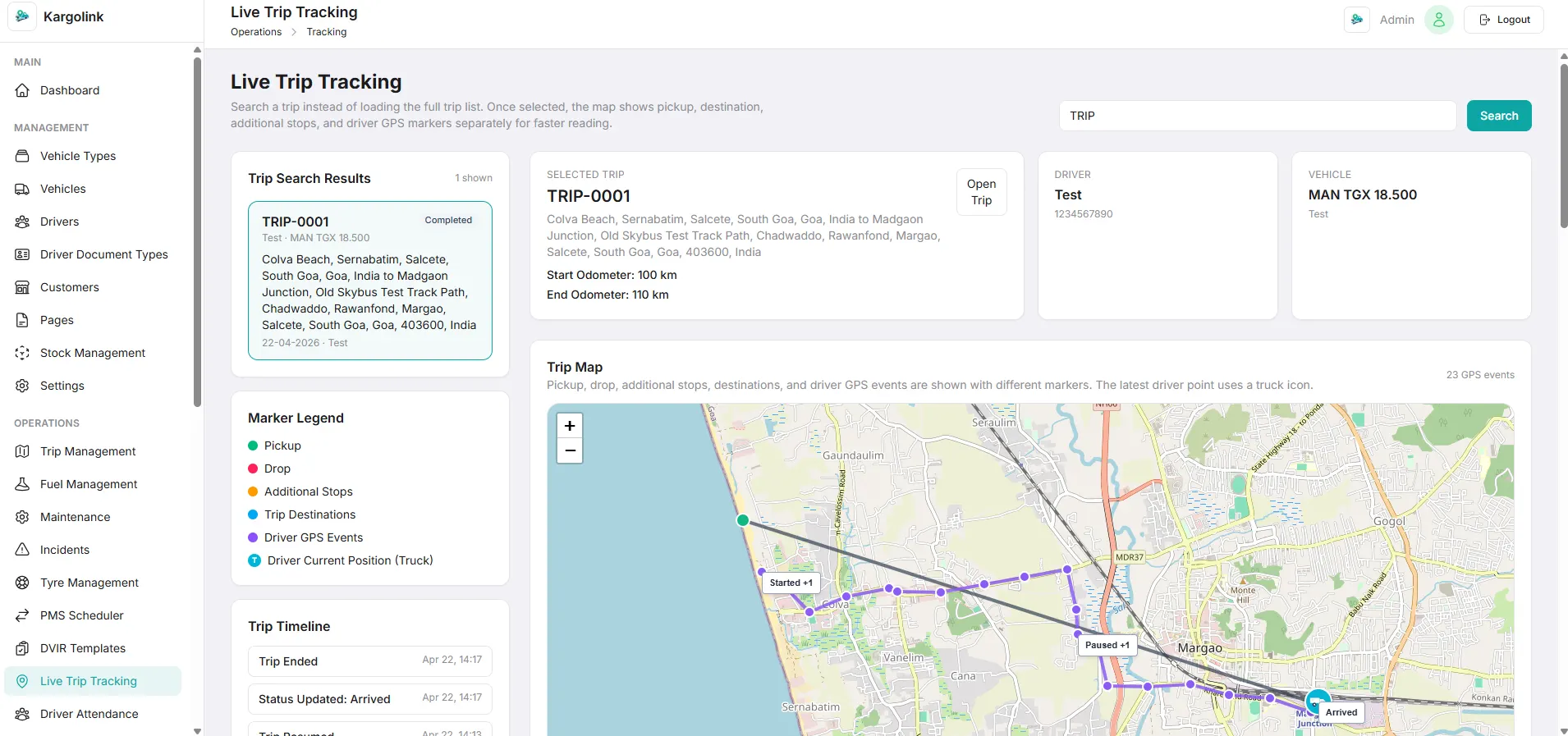Click the 'Arrived' map label
1568x736 pixels.
(1341, 712)
